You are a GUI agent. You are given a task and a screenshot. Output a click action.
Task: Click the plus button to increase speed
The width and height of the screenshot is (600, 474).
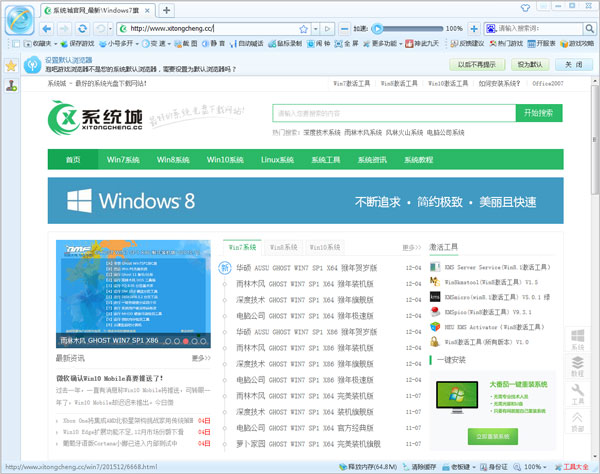pyautogui.click(x=474, y=29)
